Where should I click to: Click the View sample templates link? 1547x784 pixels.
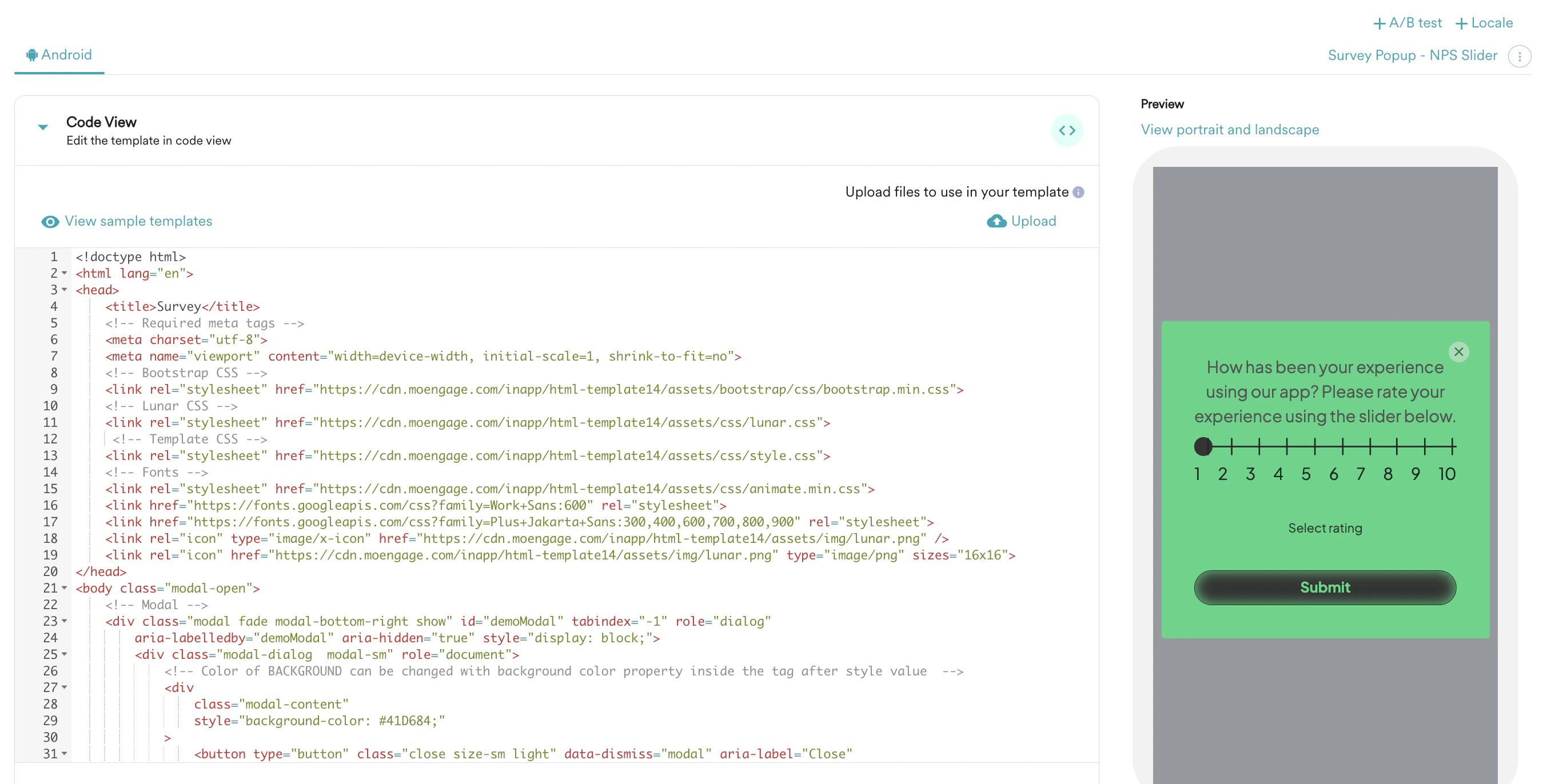[138, 221]
